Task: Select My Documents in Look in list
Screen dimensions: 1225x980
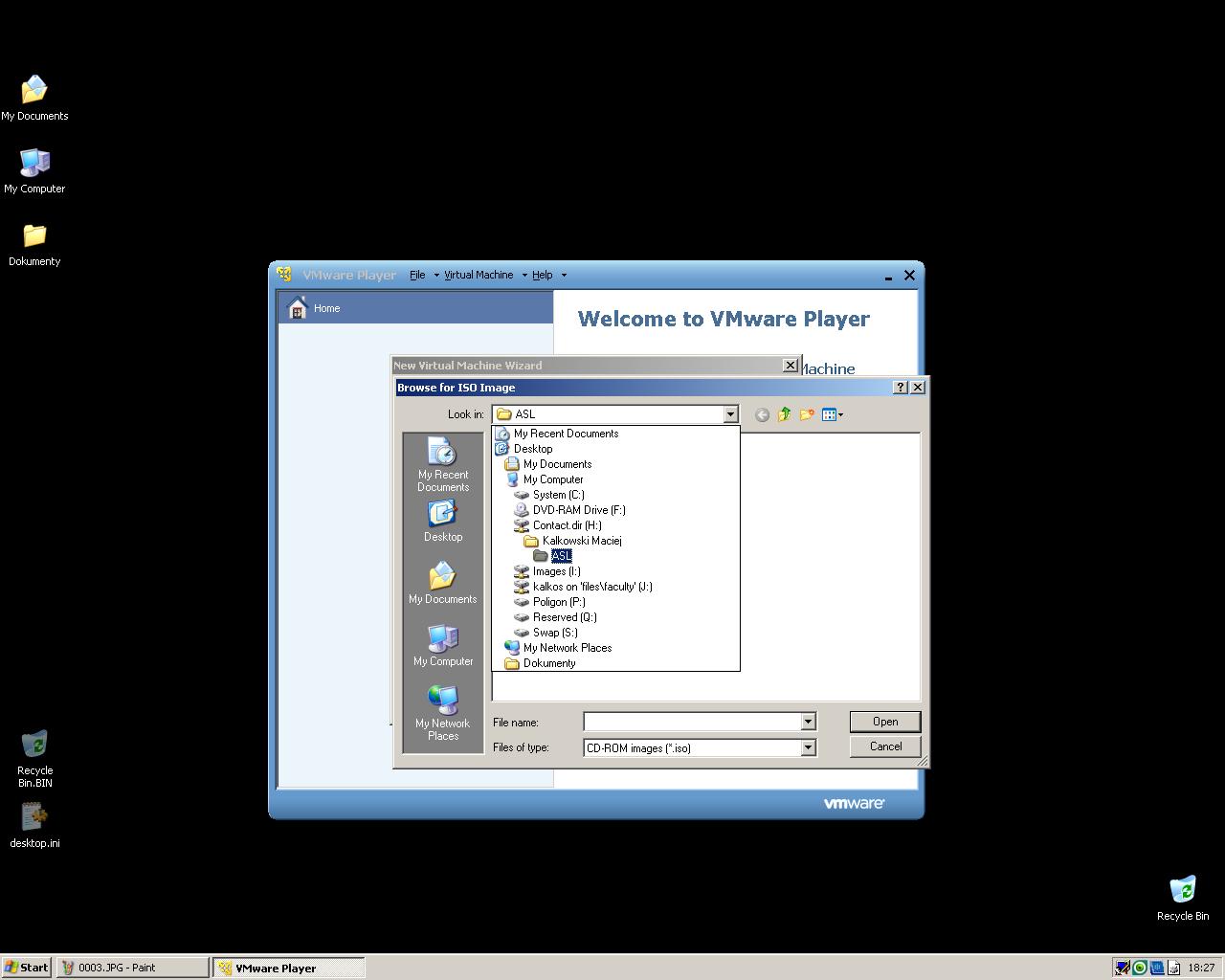Action: tap(615, 464)
